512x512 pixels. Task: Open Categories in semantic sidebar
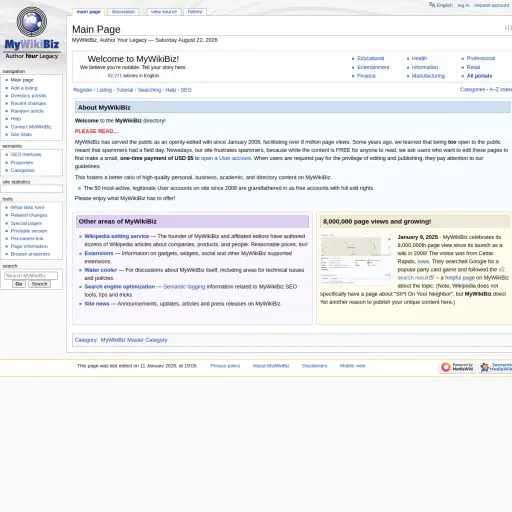click(22, 170)
